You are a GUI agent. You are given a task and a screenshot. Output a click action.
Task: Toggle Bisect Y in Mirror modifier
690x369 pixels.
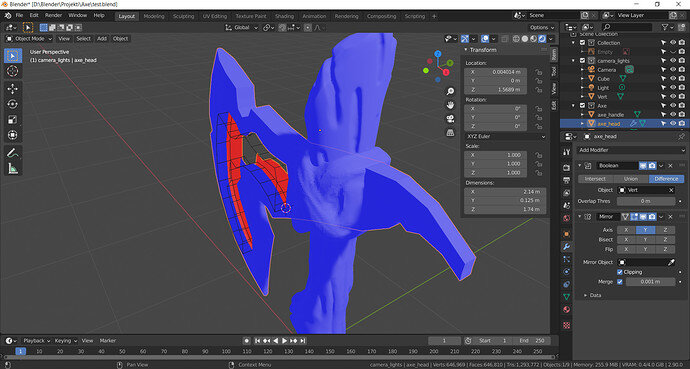point(646,240)
